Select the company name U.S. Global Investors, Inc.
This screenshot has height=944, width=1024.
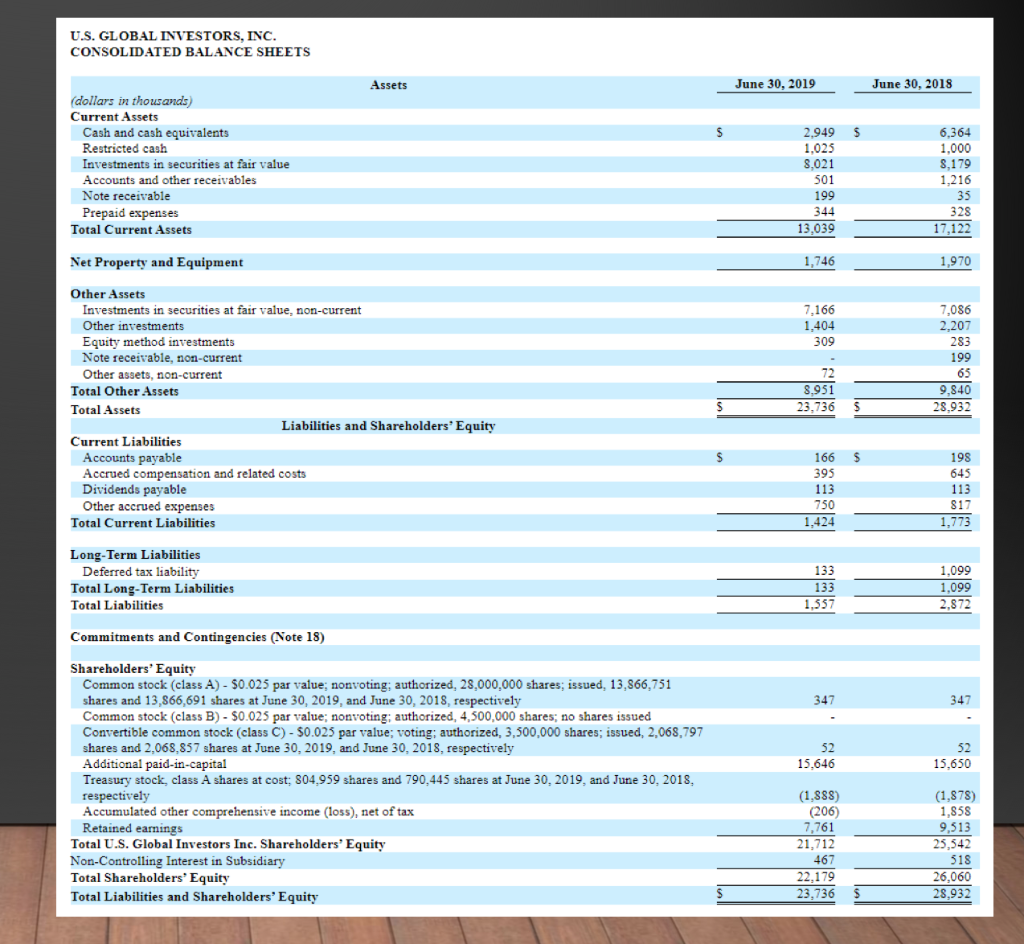[173, 35]
